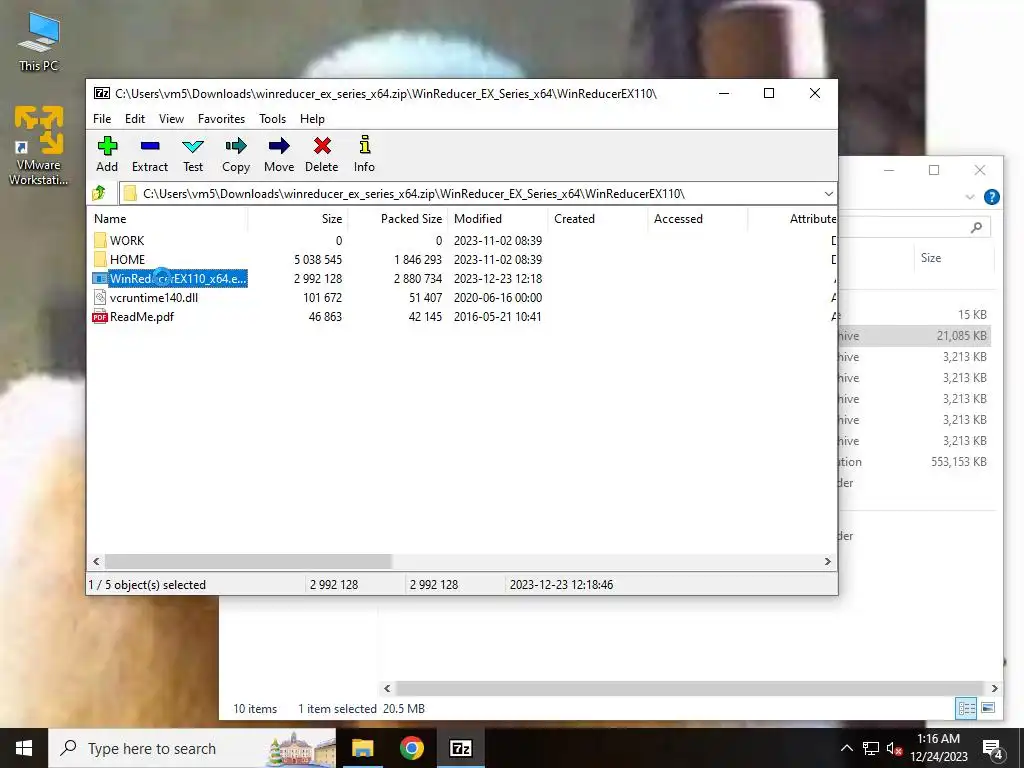The width and height of the screenshot is (1024, 768).
Task: Click the Explorer search magnifier icon
Action: click(x=976, y=227)
